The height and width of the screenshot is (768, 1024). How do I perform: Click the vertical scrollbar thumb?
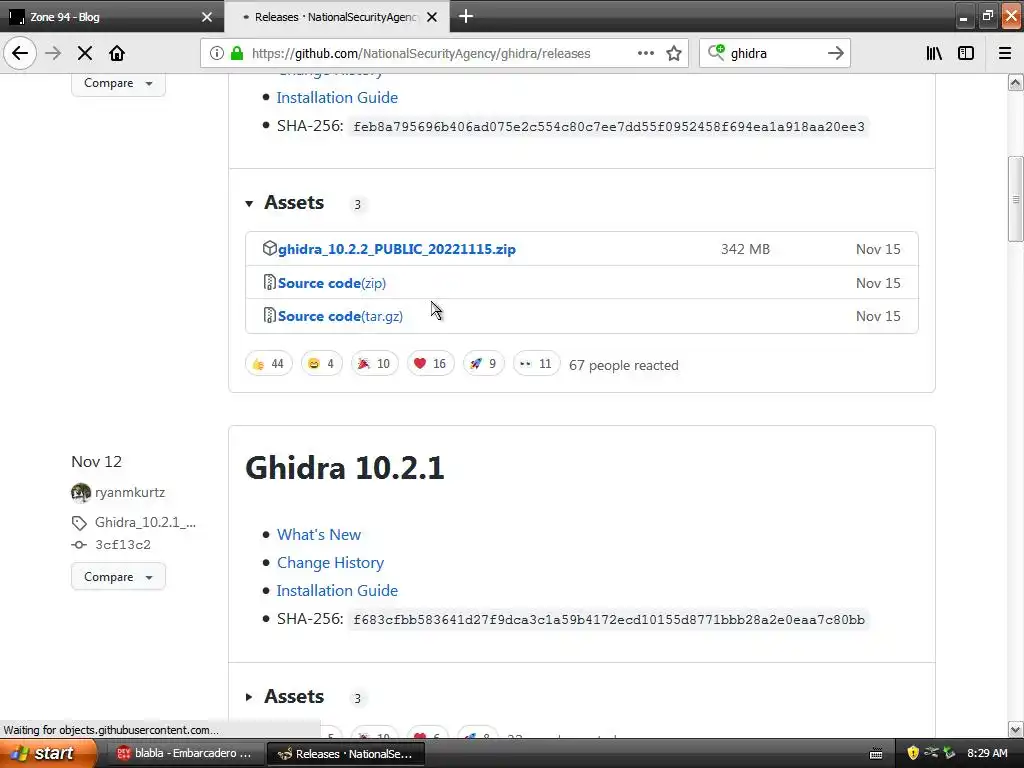(x=1015, y=199)
